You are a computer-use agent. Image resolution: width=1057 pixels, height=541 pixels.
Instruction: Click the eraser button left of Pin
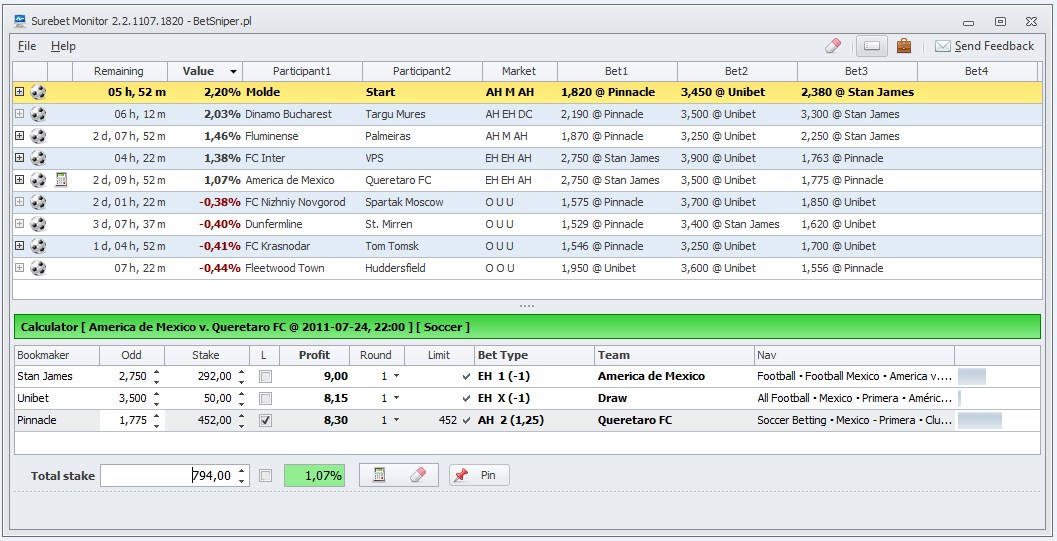click(418, 476)
